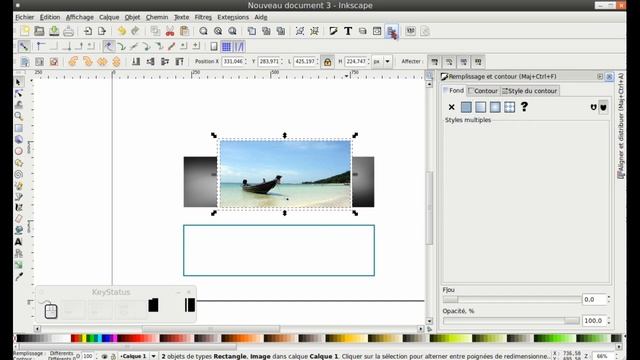Viewport: 640px width, 360px height.
Task: Select the Spiral tool
Action: [x=18, y=174]
